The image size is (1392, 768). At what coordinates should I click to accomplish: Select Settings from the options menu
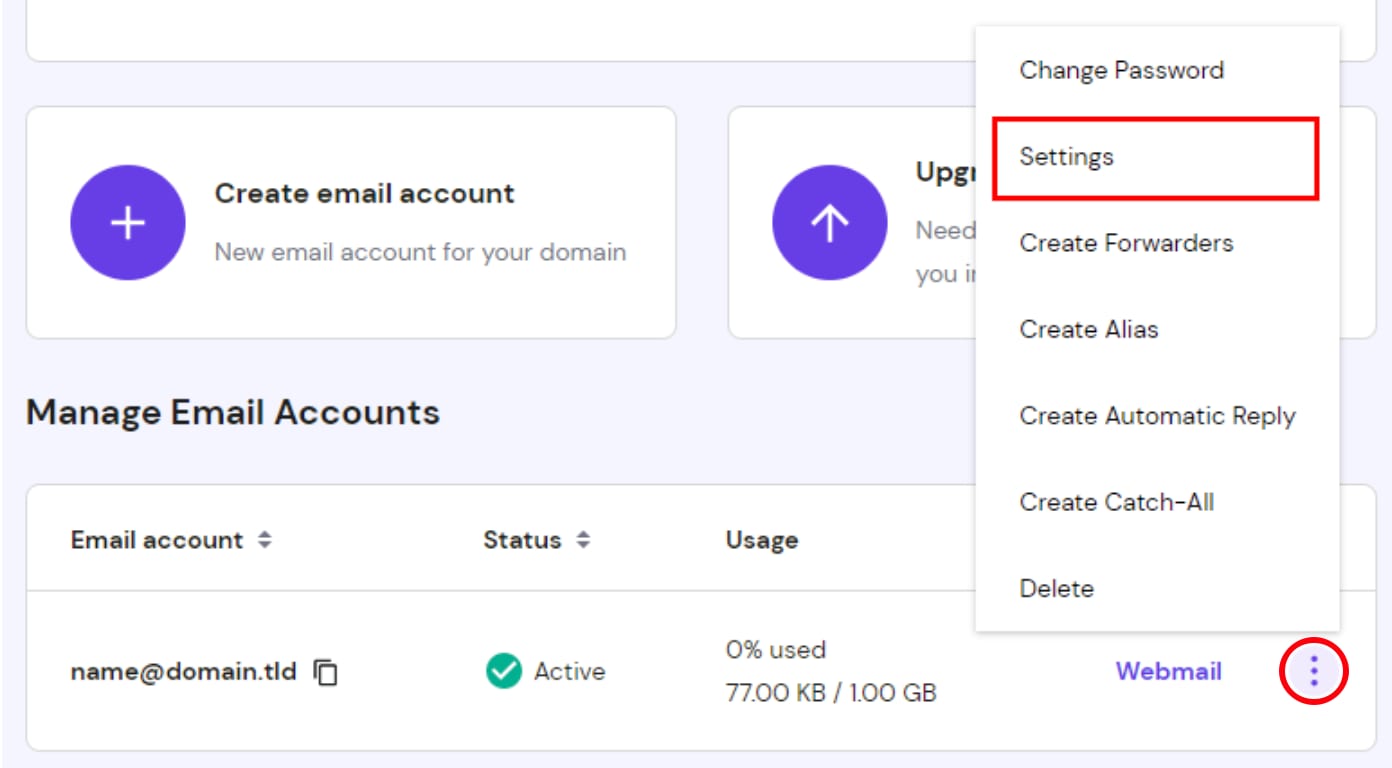pos(1066,157)
